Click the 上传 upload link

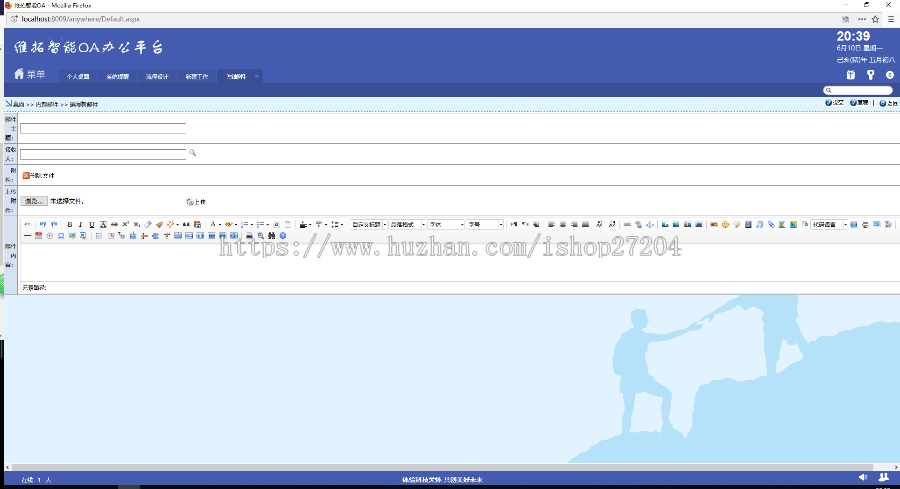196,202
